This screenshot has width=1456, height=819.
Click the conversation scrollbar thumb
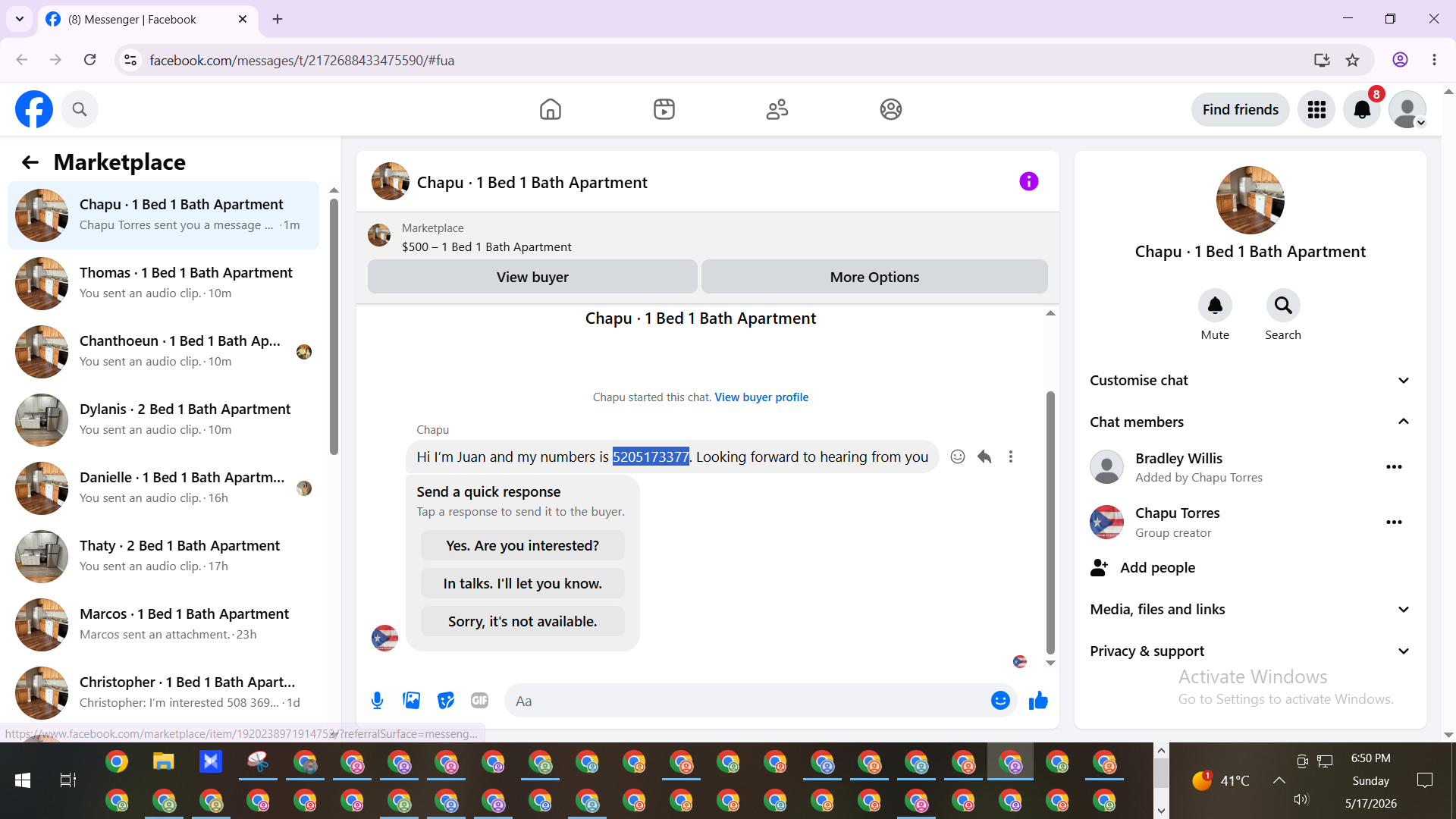coord(1050,522)
